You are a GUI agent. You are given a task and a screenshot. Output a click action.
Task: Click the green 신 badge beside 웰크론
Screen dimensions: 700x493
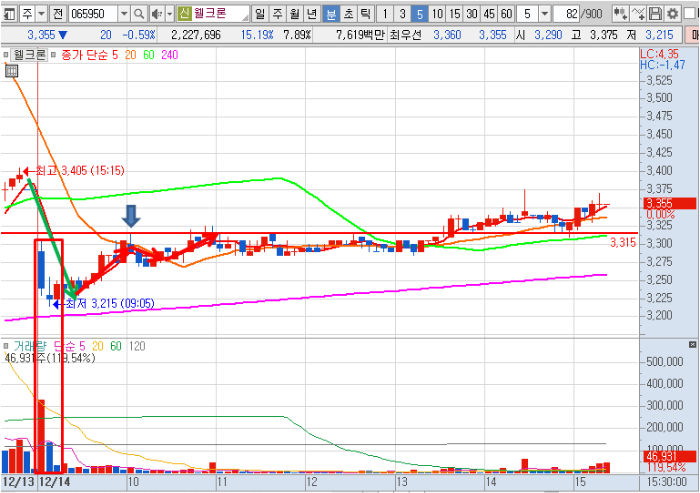[184, 13]
